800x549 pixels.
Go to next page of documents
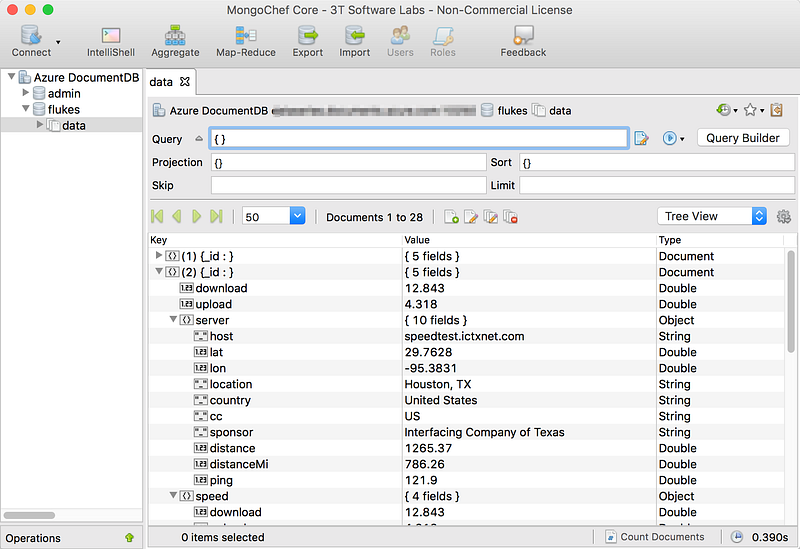[x=196, y=216]
